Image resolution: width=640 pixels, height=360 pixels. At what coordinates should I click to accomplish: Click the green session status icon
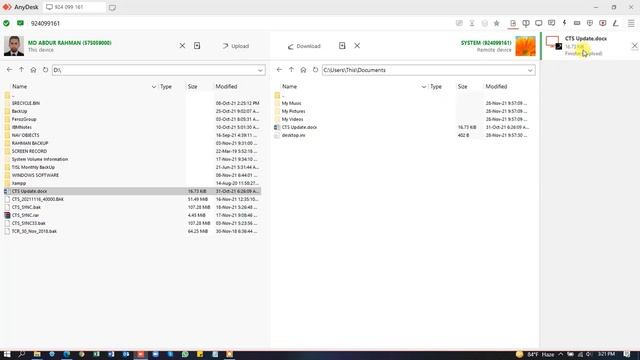pyautogui.click(x=6, y=23)
